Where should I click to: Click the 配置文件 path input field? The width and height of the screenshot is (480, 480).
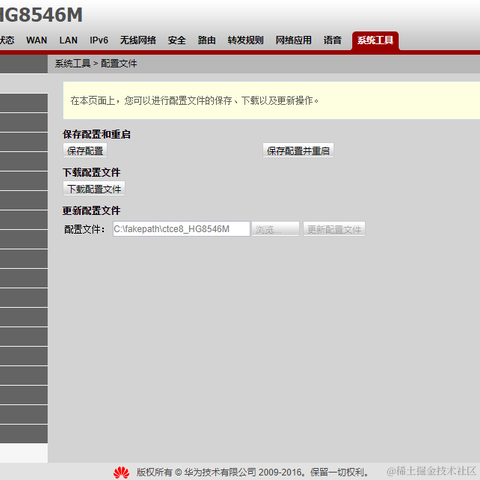pos(181,229)
